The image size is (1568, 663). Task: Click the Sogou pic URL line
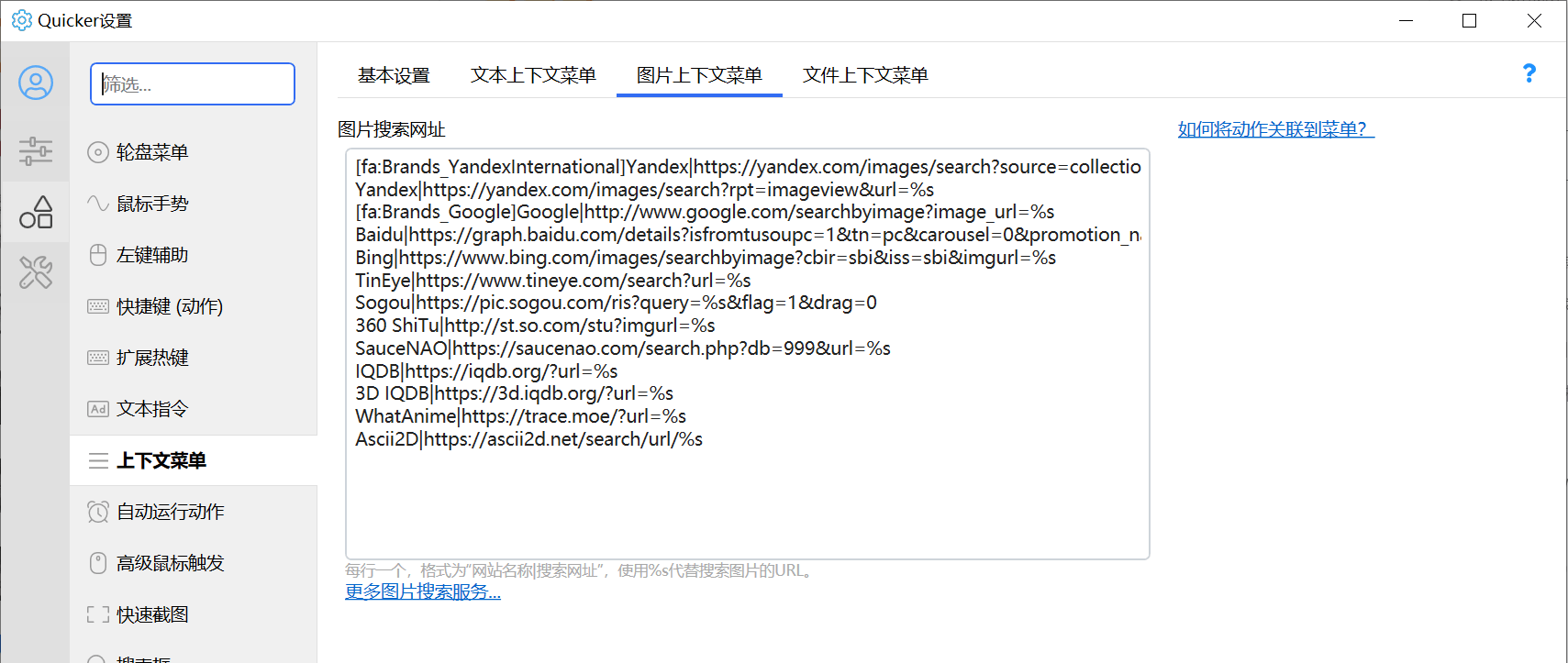click(x=616, y=303)
